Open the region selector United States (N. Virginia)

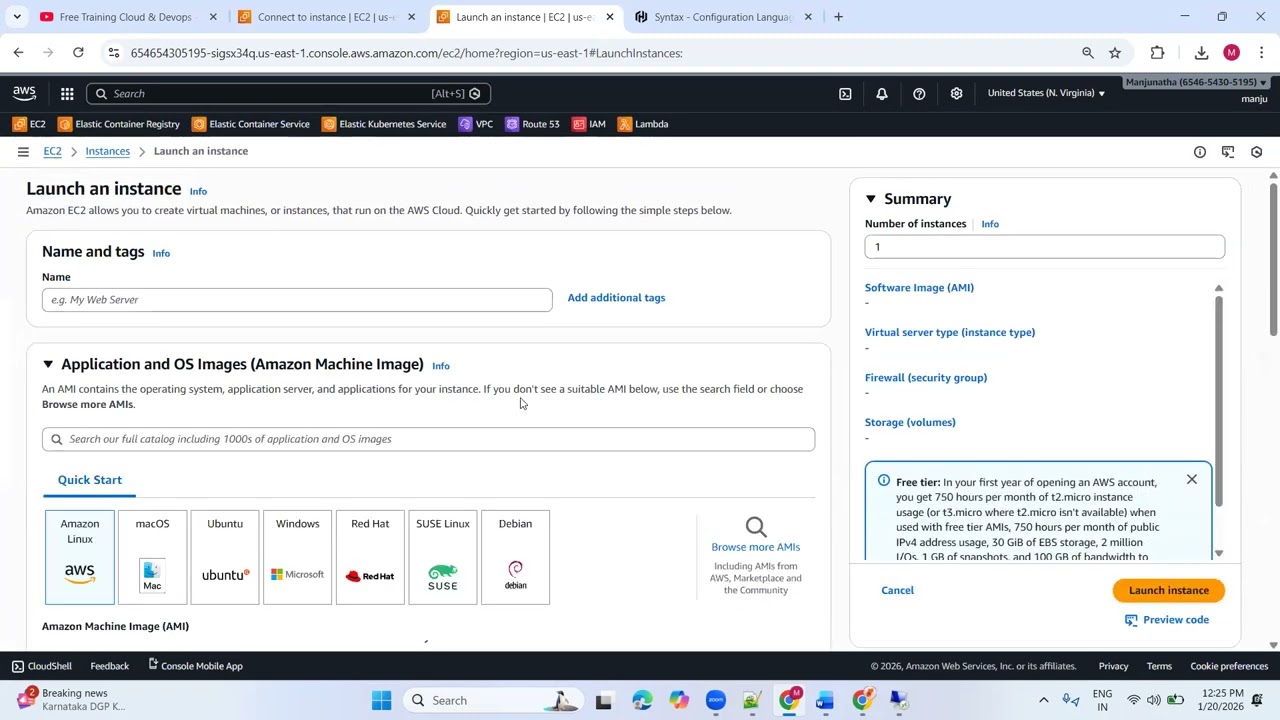point(1046,93)
